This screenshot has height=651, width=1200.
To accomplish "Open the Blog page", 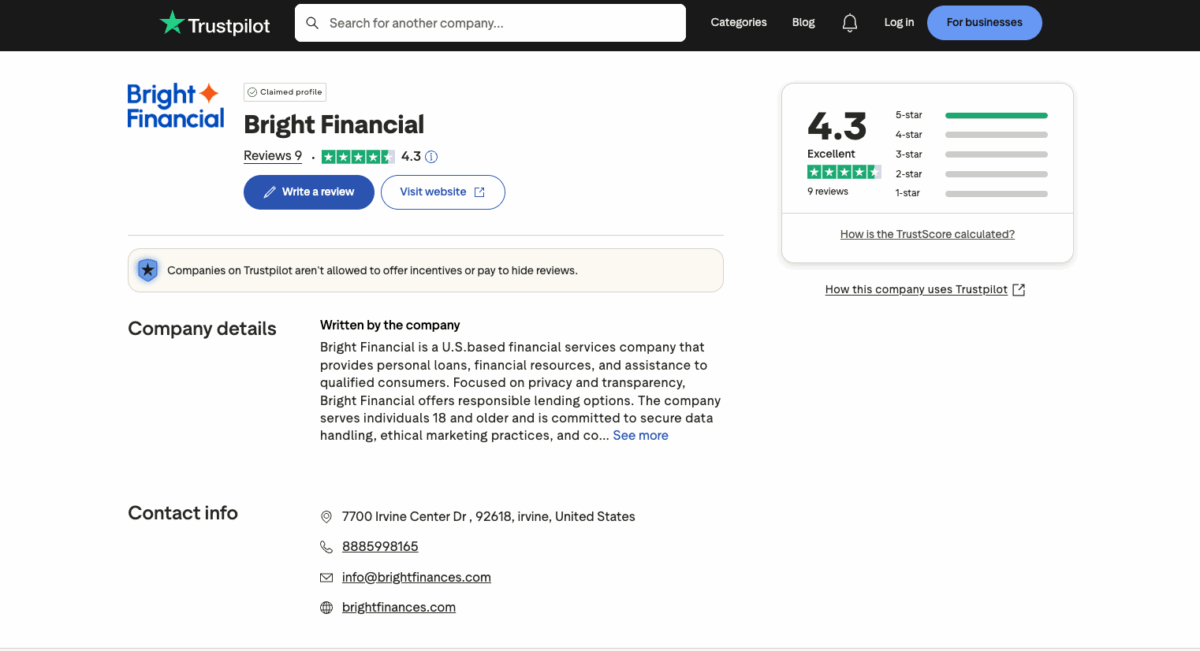I will coord(803,22).
